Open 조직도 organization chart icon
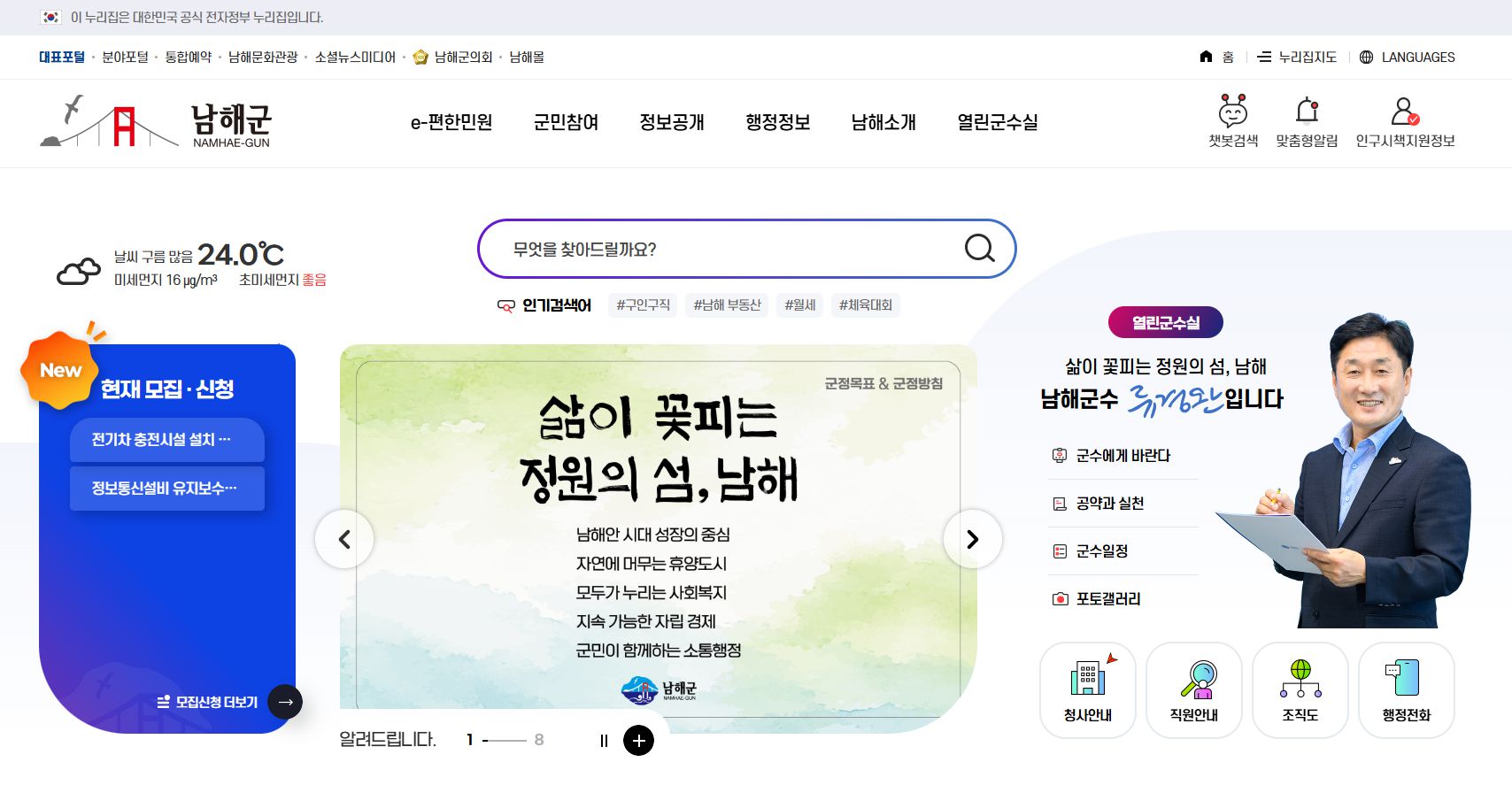This screenshot has width=1512, height=793. tap(1300, 679)
